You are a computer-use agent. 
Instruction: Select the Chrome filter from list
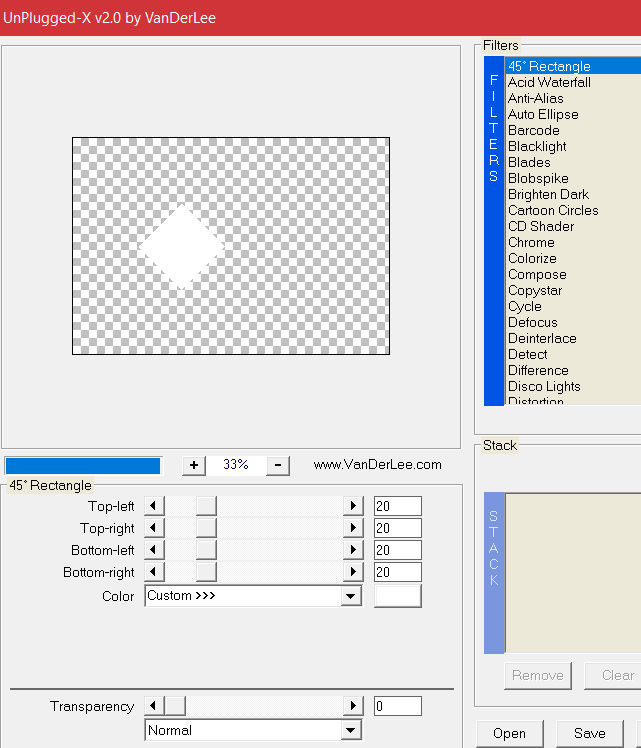coord(531,242)
